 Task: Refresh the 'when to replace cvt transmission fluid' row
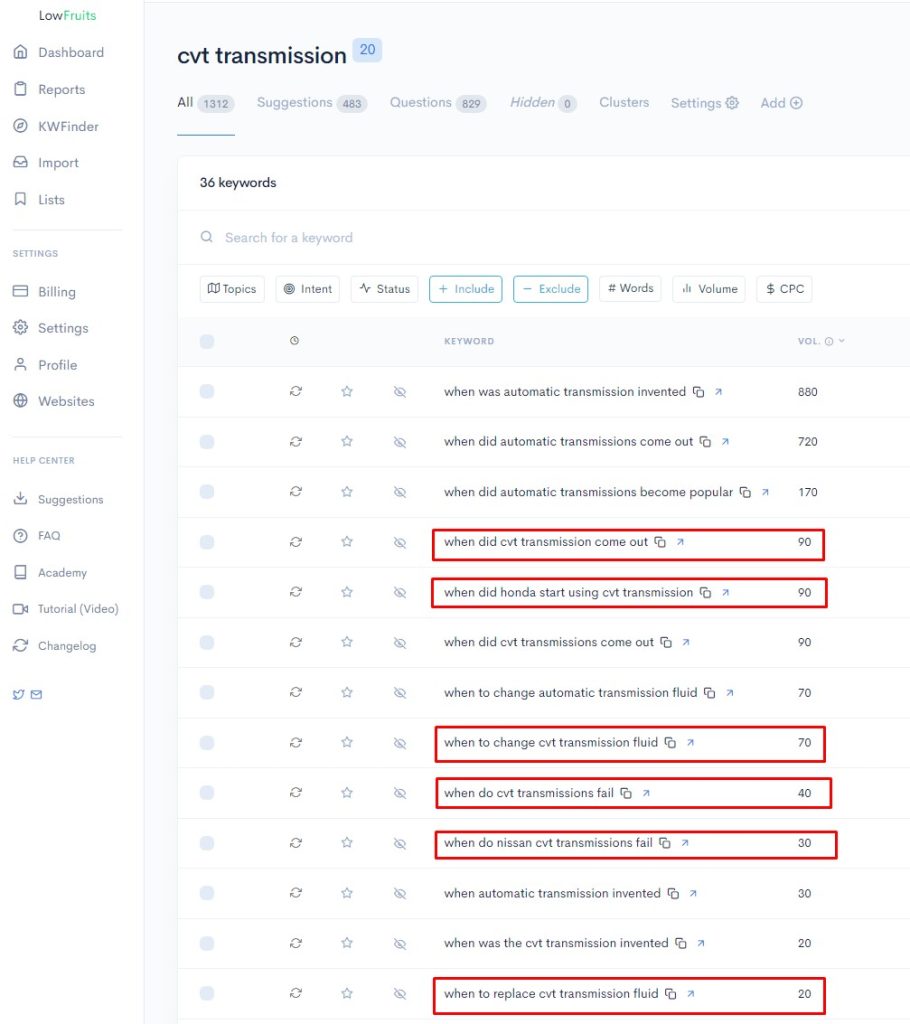tap(296, 993)
